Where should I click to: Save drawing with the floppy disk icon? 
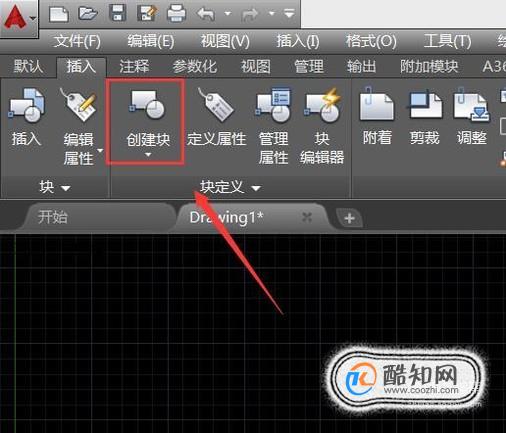pos(117,14)
